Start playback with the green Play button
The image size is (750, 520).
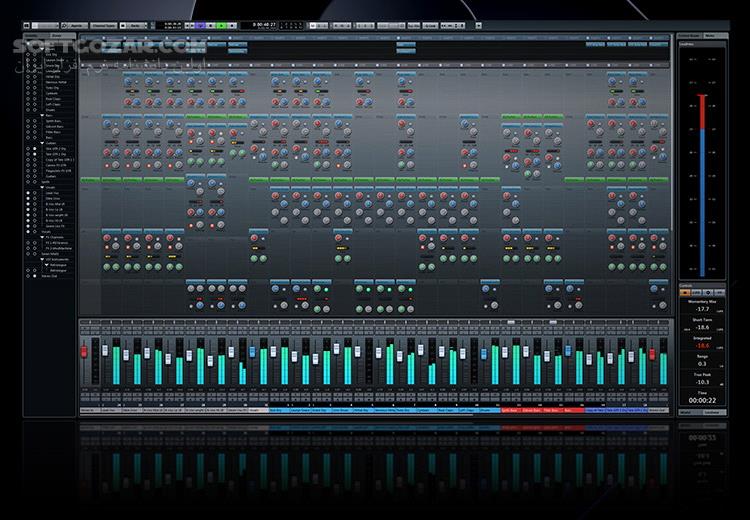coord(221,25)
